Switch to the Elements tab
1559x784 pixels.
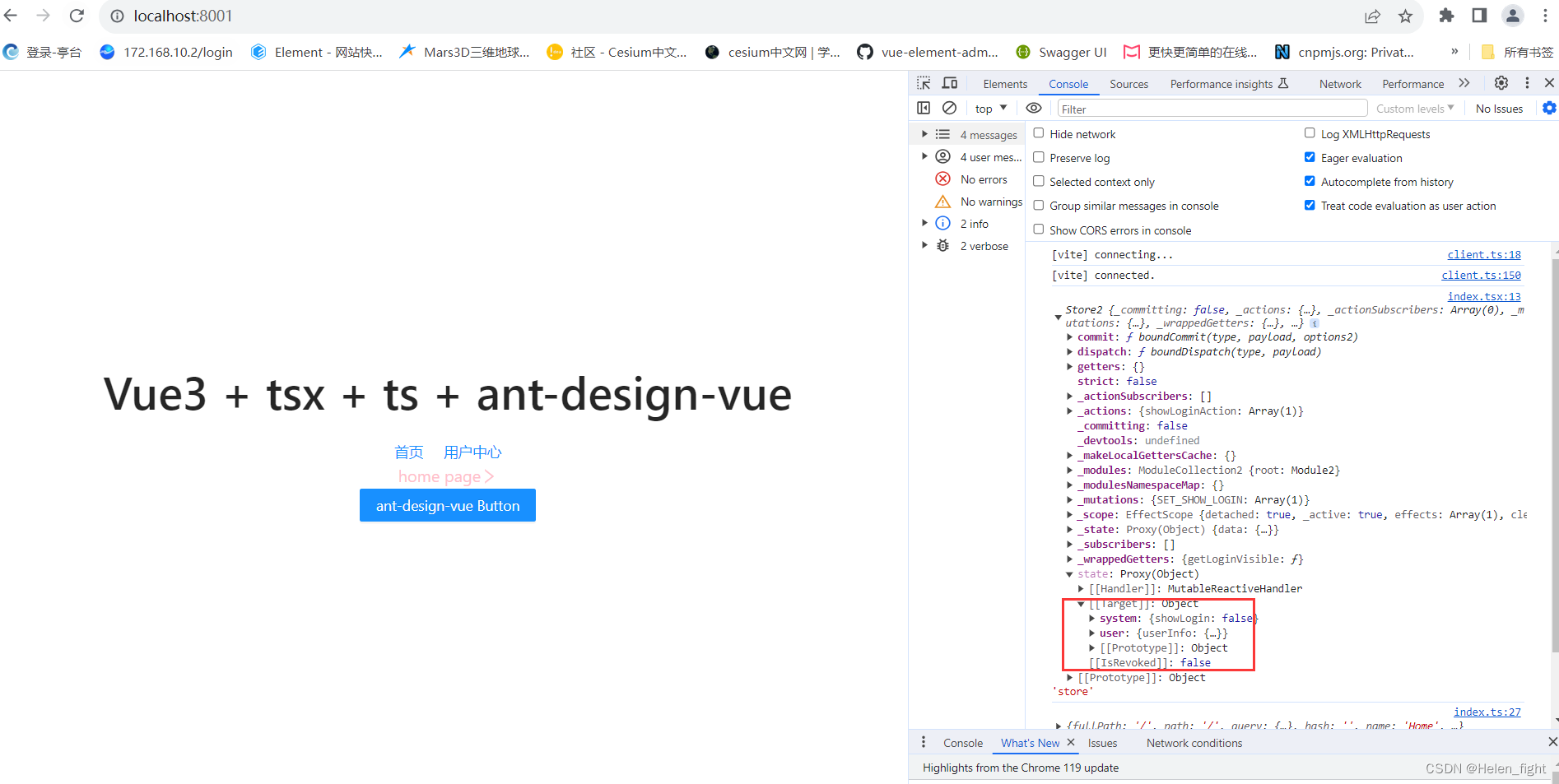point(1005,84)
